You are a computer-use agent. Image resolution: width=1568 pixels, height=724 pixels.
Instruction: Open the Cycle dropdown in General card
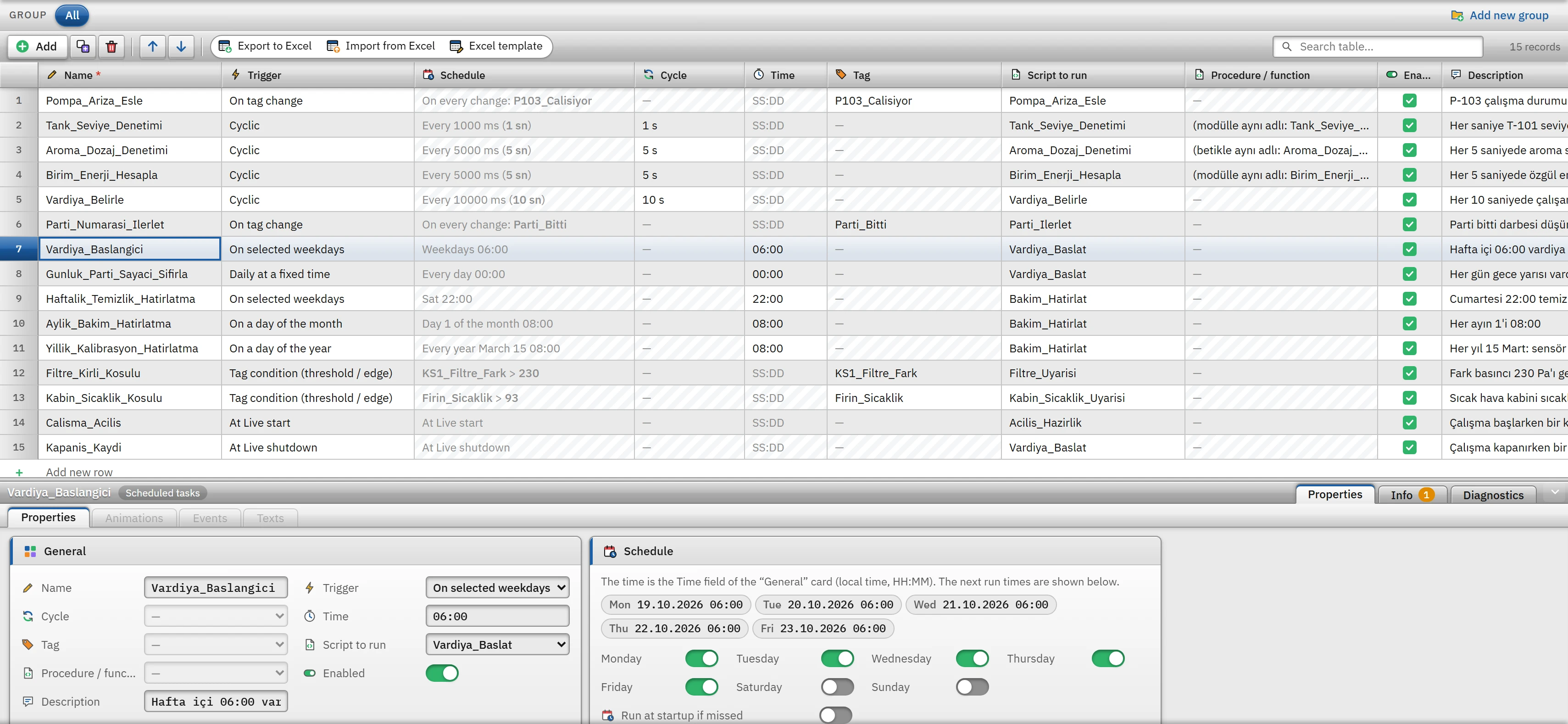[x=216, y=616]
